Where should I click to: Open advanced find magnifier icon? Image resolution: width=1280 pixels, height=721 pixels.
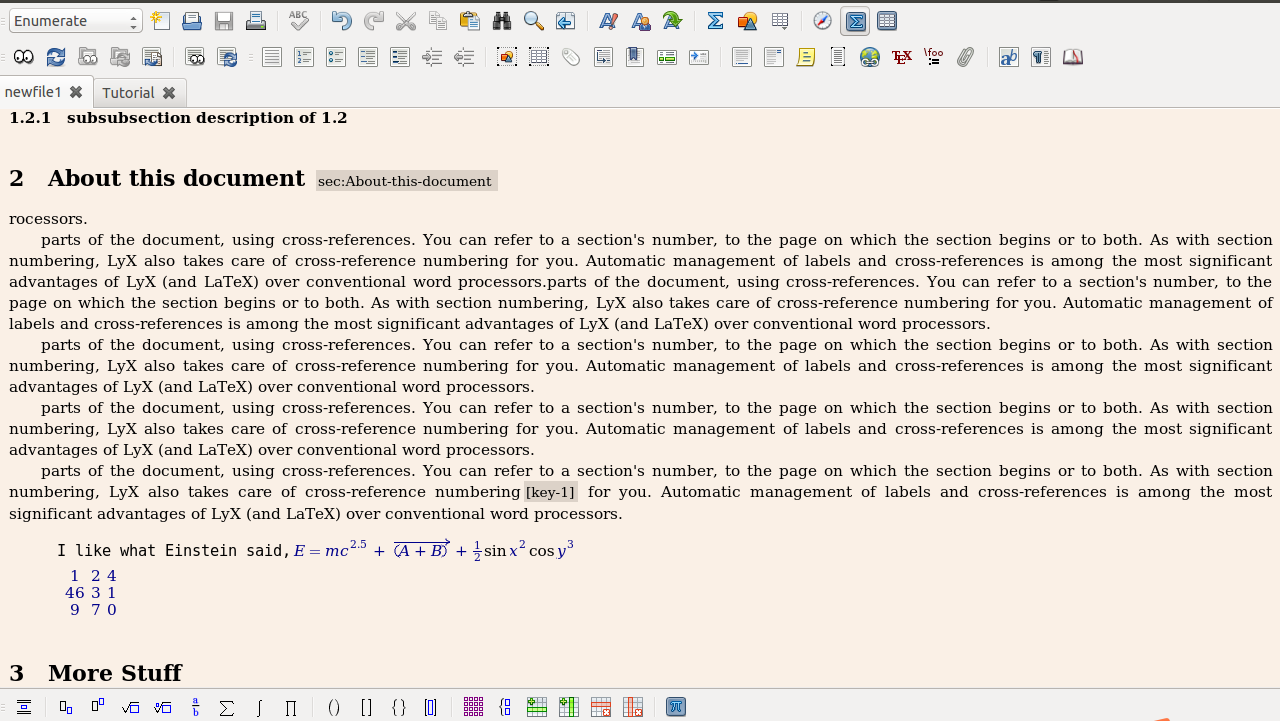point(533,21)
